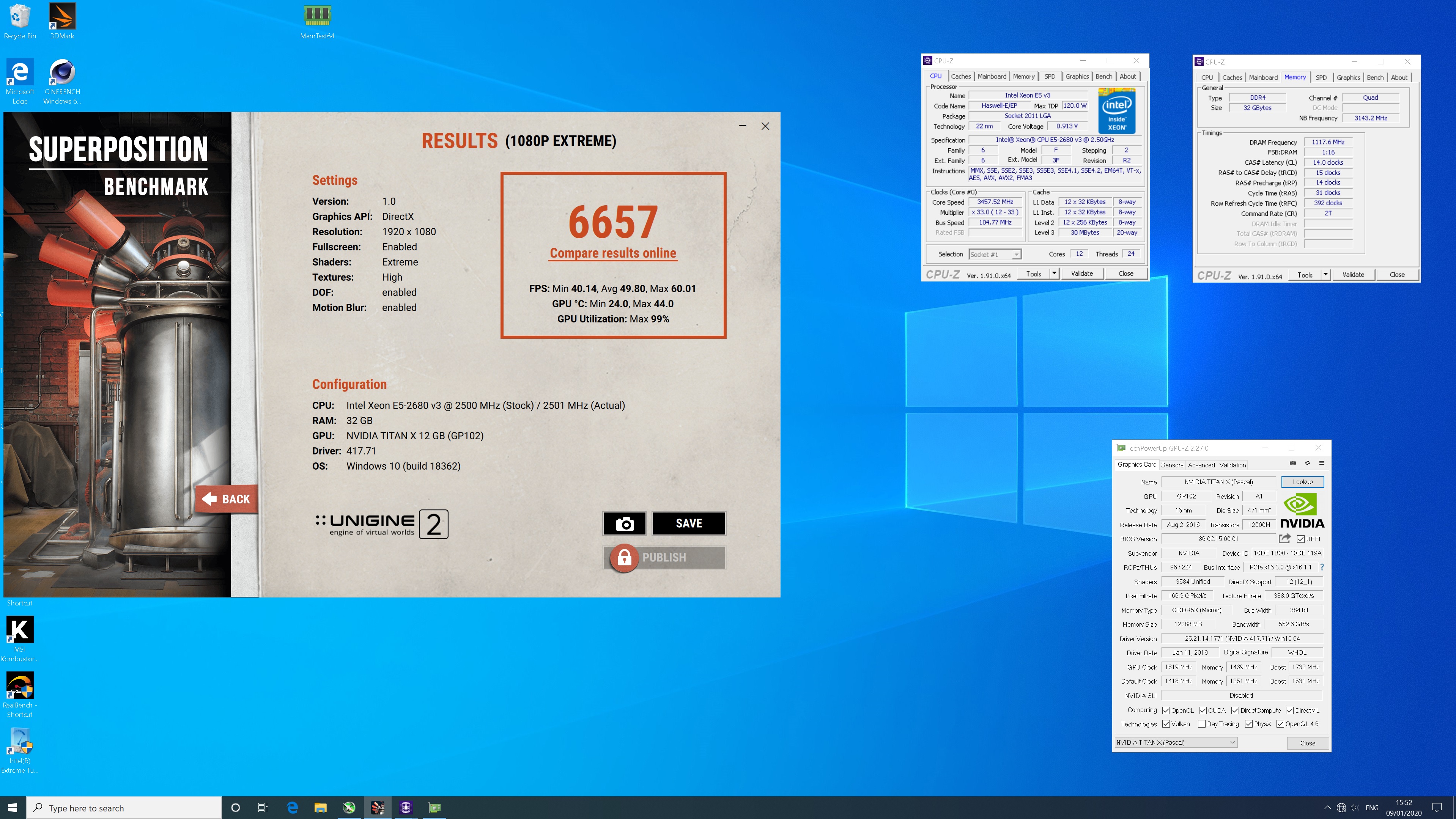Click the taskbar clock showing 15:52
Viewport: 1456px width, 819px height.
click(x=1403, y=808)
